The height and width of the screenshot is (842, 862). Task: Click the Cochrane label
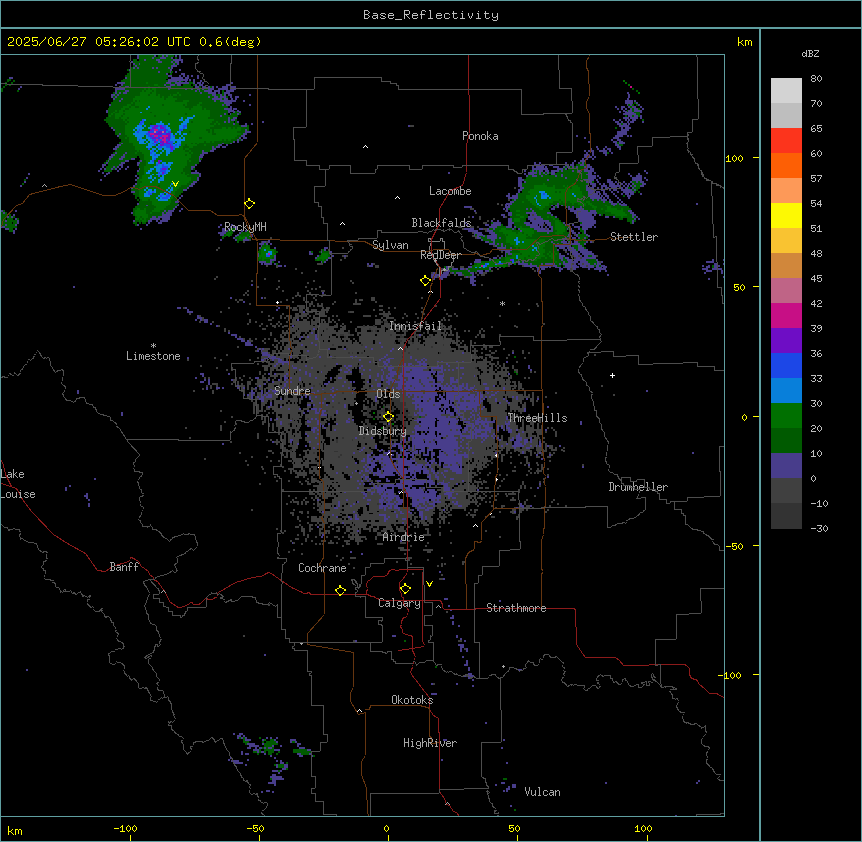[x=322, y=568]
